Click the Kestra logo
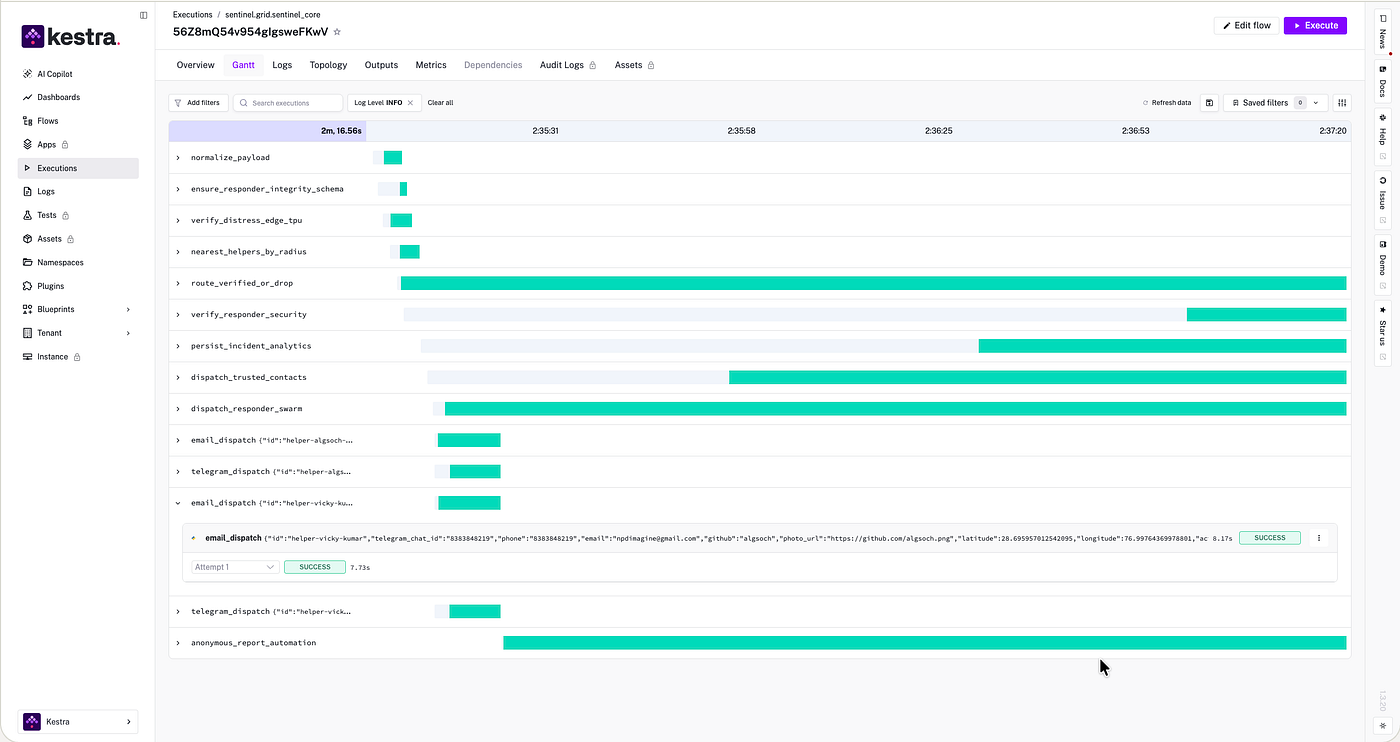The width and height of the screenshot is (1400, 742). point(70,37)
